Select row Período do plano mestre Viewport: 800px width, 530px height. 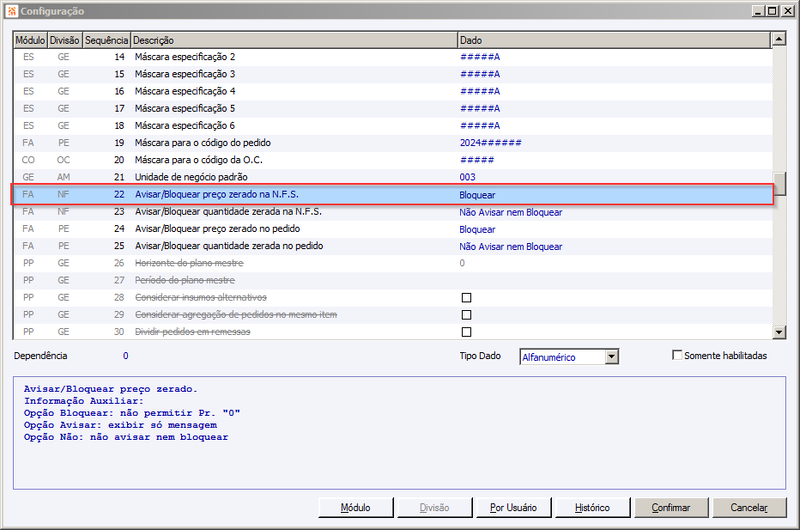click(x=392, y=280)
